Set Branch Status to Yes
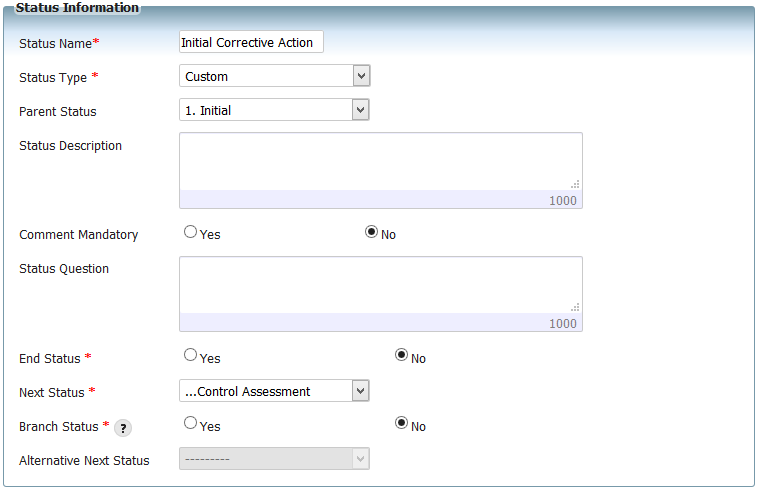Viewport: 758px width, 490px height. (x=190, y=423)
